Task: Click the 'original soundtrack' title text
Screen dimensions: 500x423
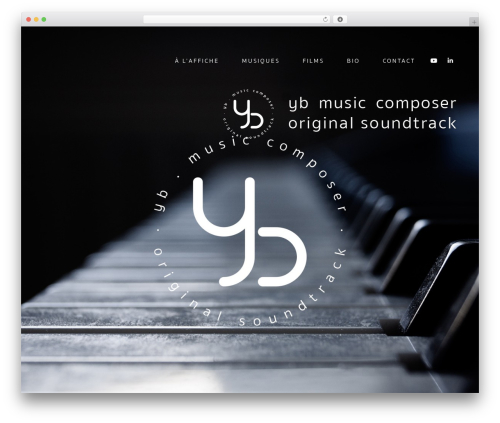Action: [372, 123]
